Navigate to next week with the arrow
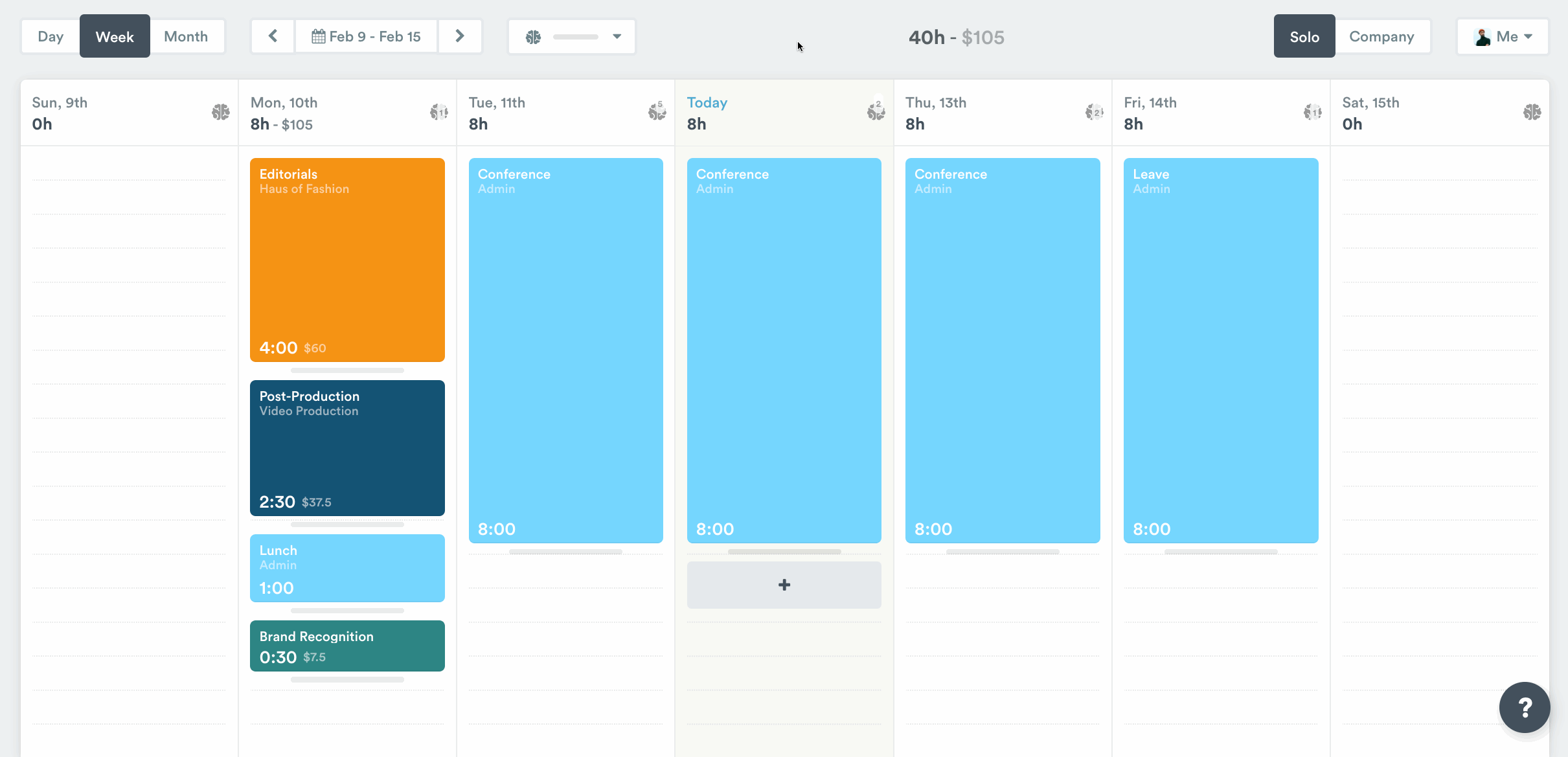This screenshot has height=757, width=1568. (460, 36)
